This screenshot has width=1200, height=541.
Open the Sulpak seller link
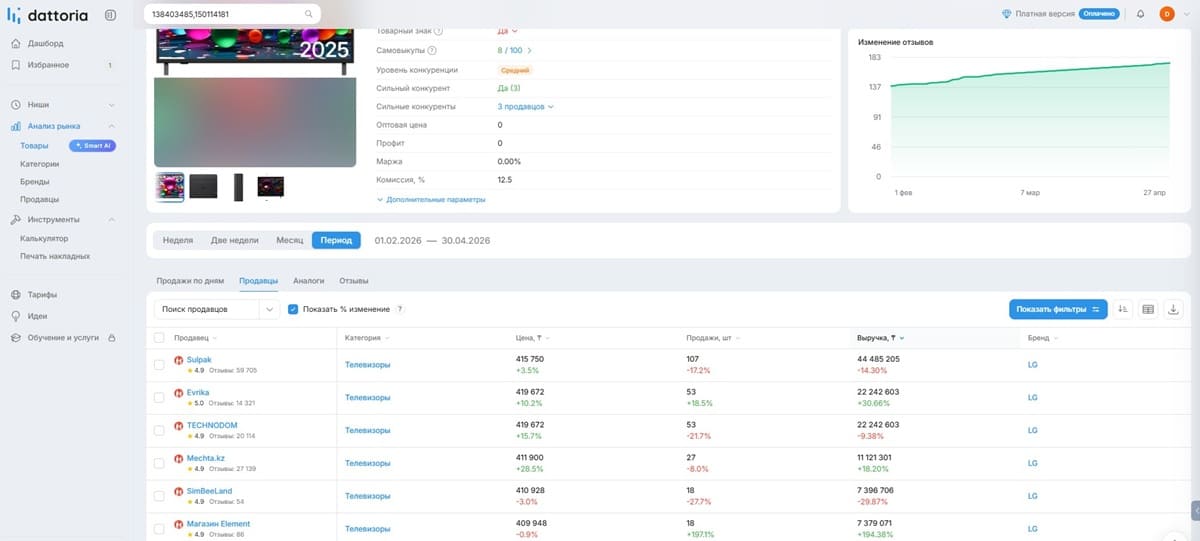199,359
